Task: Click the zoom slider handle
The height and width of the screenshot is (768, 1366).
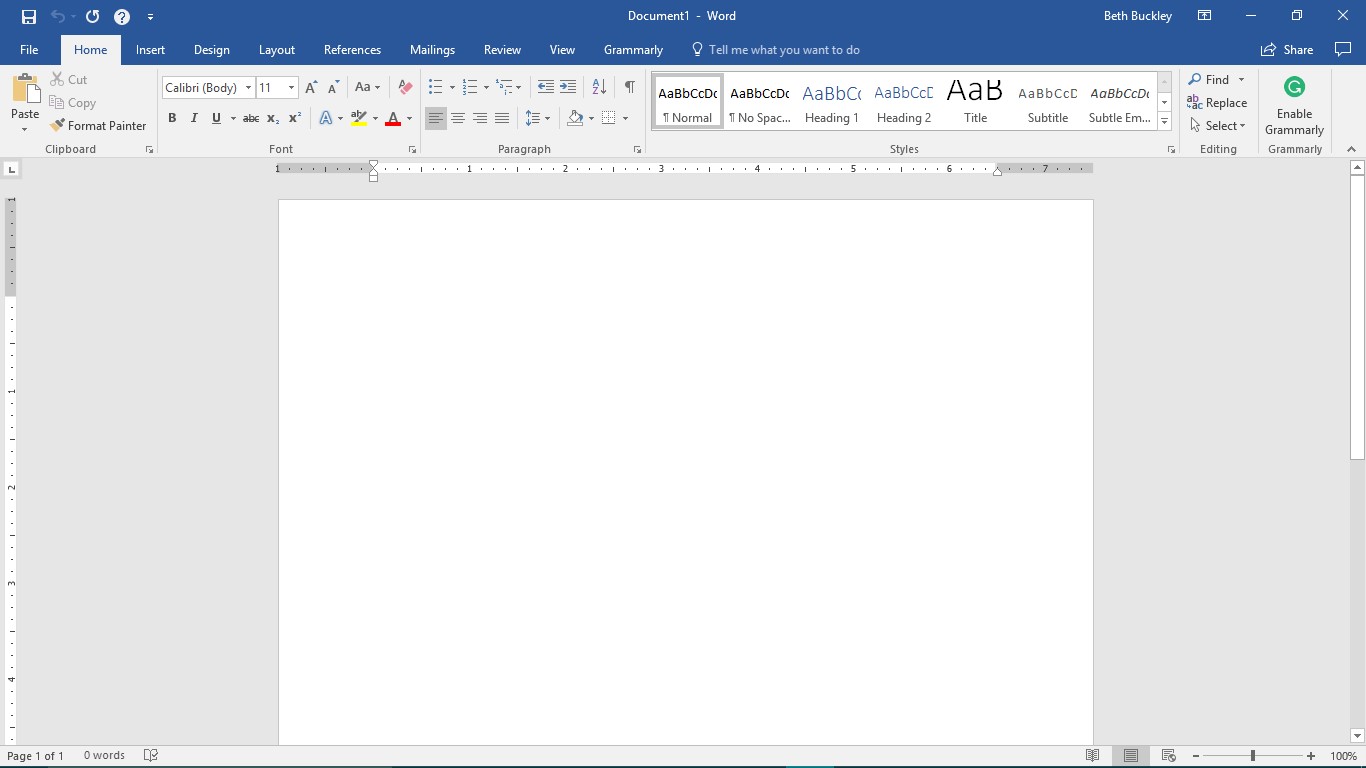Action: pyautogui.click(x=1252, y=756)
